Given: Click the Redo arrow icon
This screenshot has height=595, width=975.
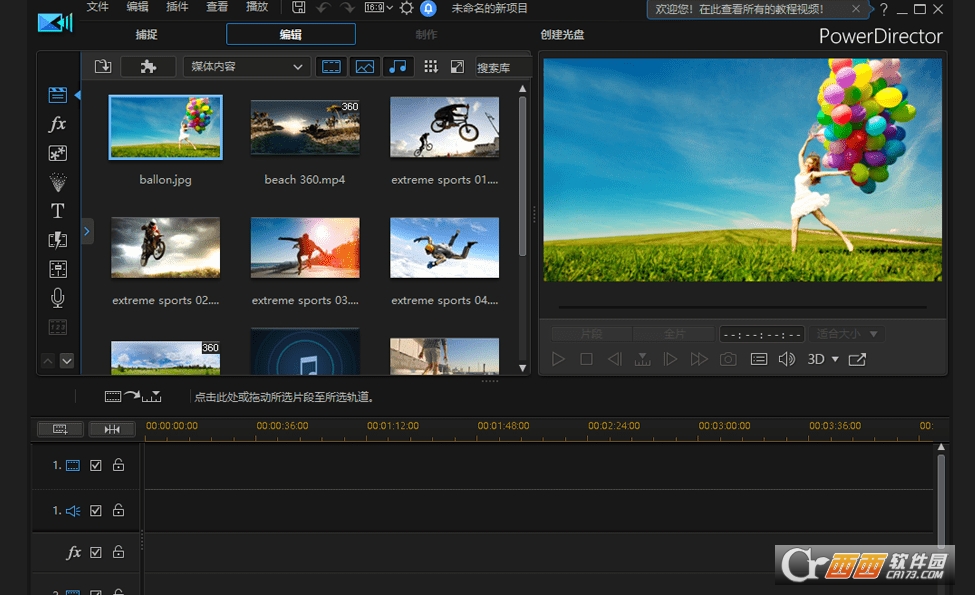Looking at the screenshot, I should click(347, 8).
